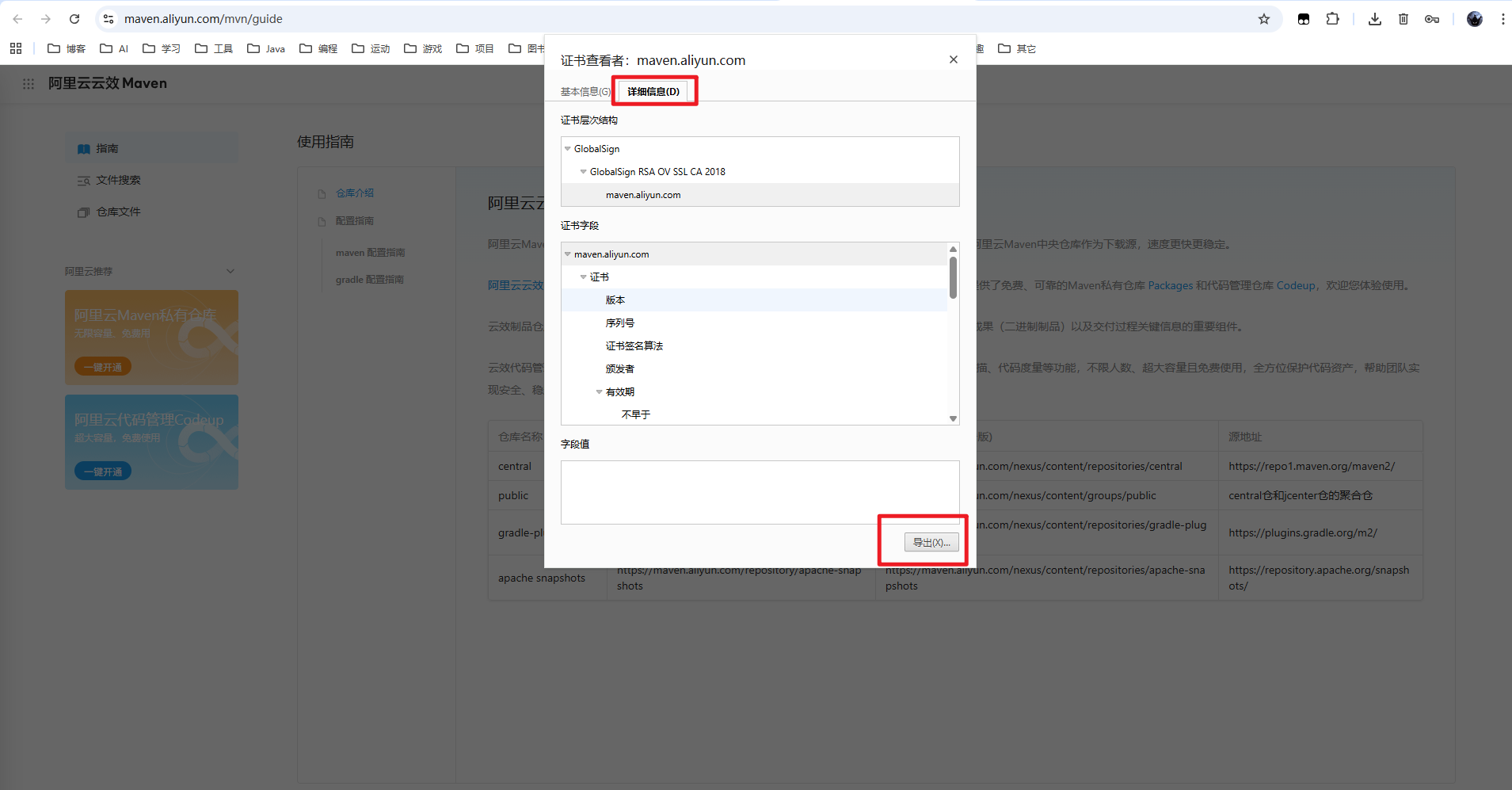Collapse the 有效期 field group

(599, 392)
